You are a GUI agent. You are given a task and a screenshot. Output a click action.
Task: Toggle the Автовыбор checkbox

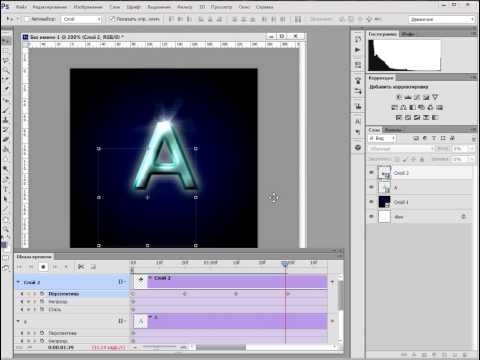pyautogui.click(x=27, y=19)
